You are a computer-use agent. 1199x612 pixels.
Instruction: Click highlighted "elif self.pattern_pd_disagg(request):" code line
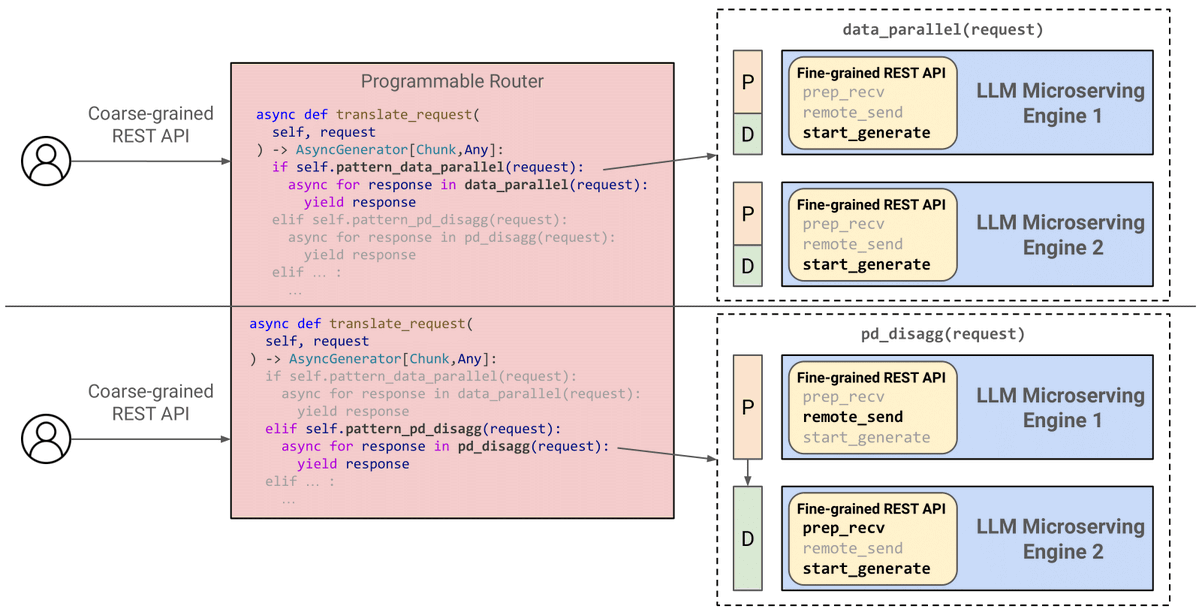(413, 428)
